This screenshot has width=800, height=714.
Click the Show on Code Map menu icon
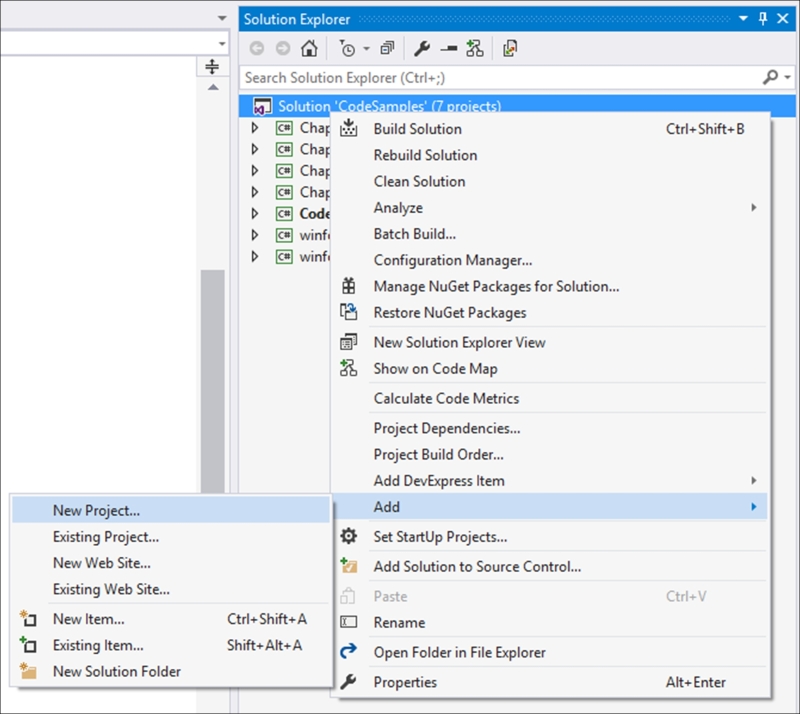point(348,368)
